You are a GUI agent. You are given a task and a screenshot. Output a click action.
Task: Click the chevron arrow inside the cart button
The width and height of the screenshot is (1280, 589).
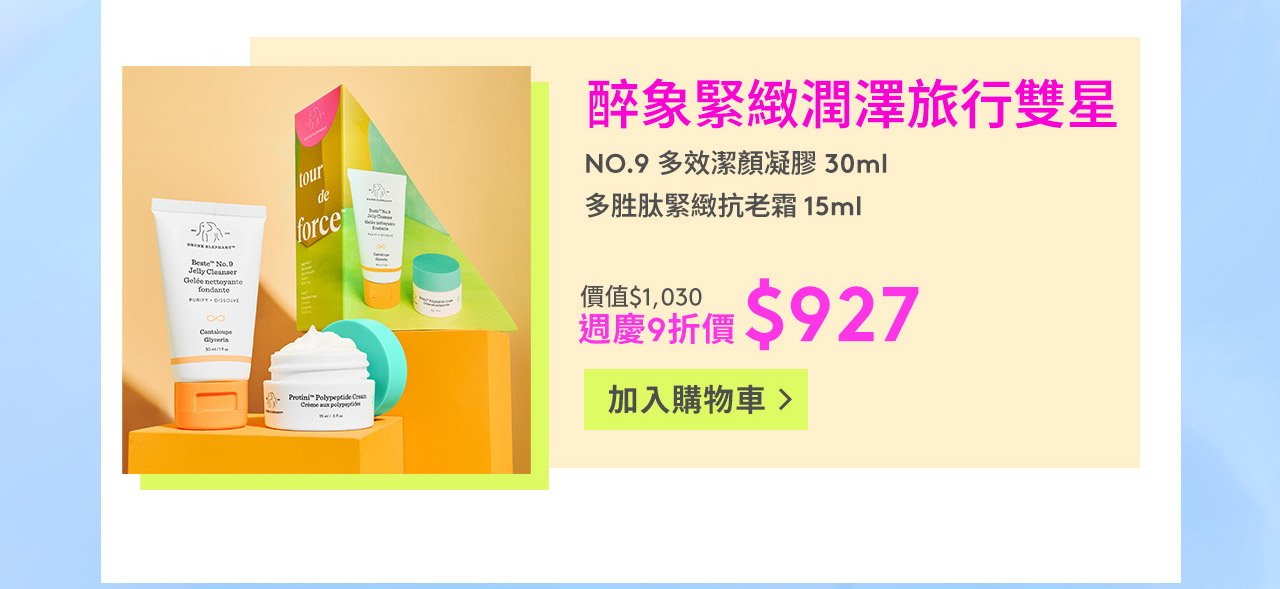785,400
